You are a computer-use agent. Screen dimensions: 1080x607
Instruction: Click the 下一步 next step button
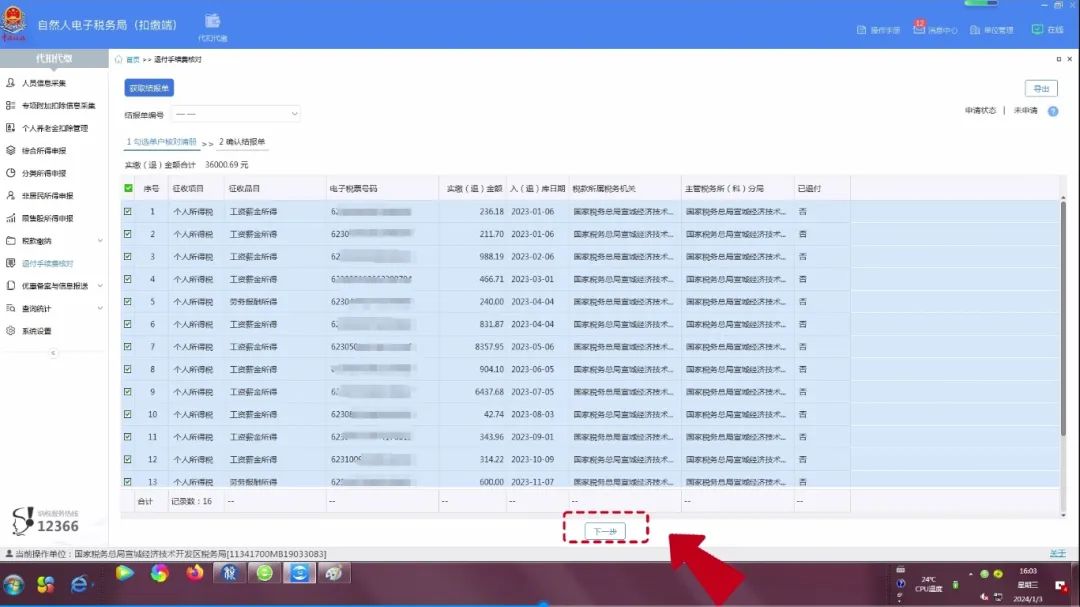pyautogui.click(x=604, y=531)
